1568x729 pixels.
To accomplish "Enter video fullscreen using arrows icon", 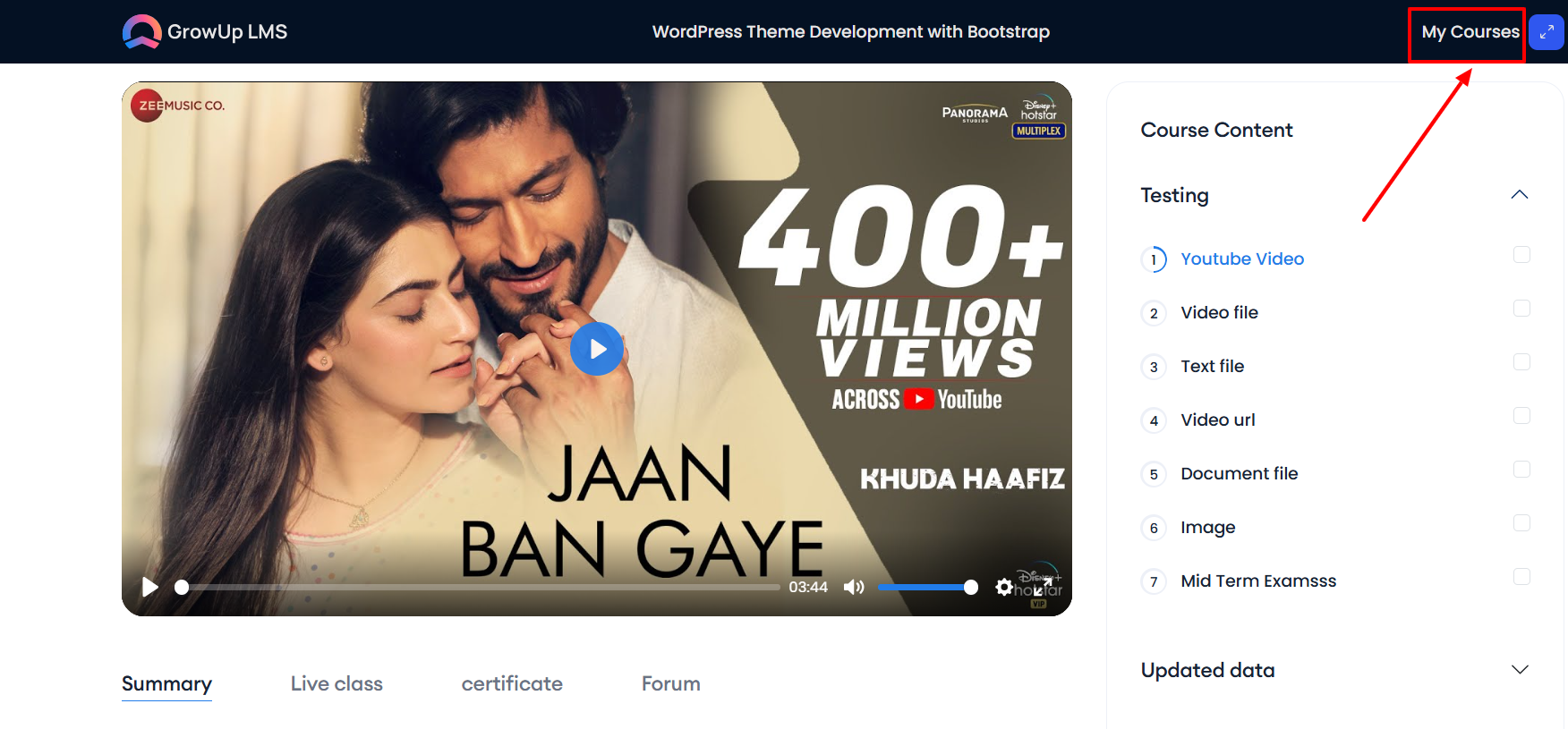I will coord(1043,587).
